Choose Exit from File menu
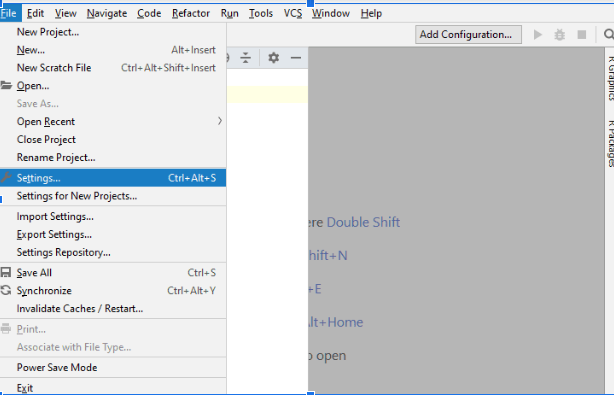 tap(113, 388)
